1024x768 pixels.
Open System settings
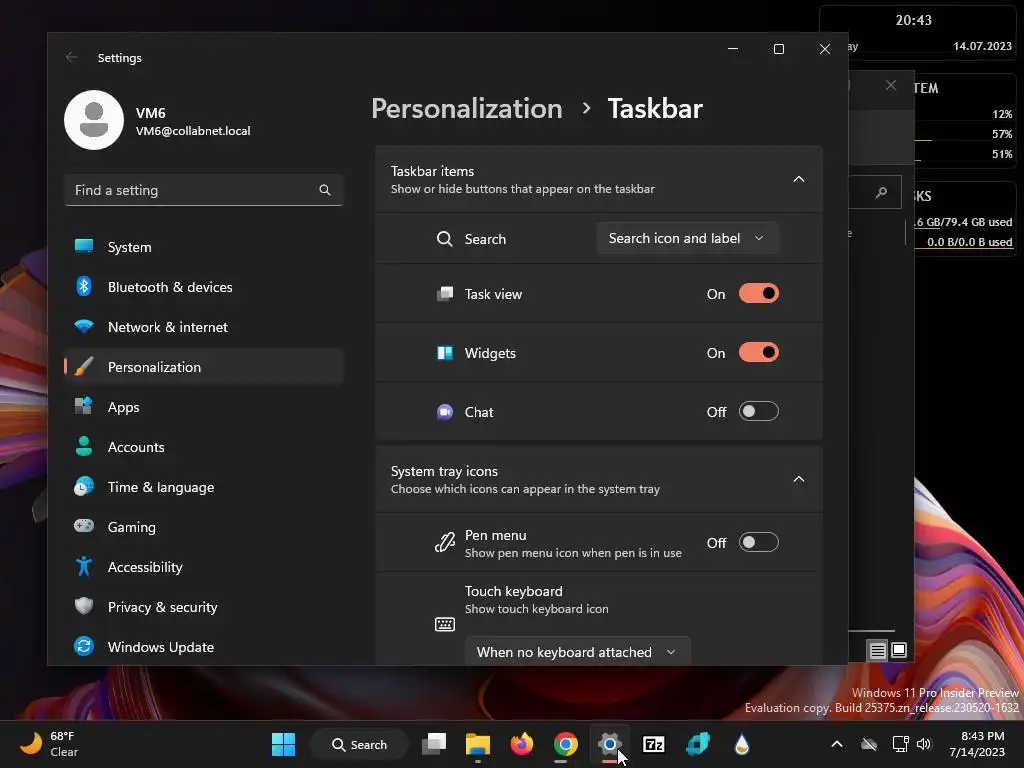pyautogui.click(x=204, y=247)
